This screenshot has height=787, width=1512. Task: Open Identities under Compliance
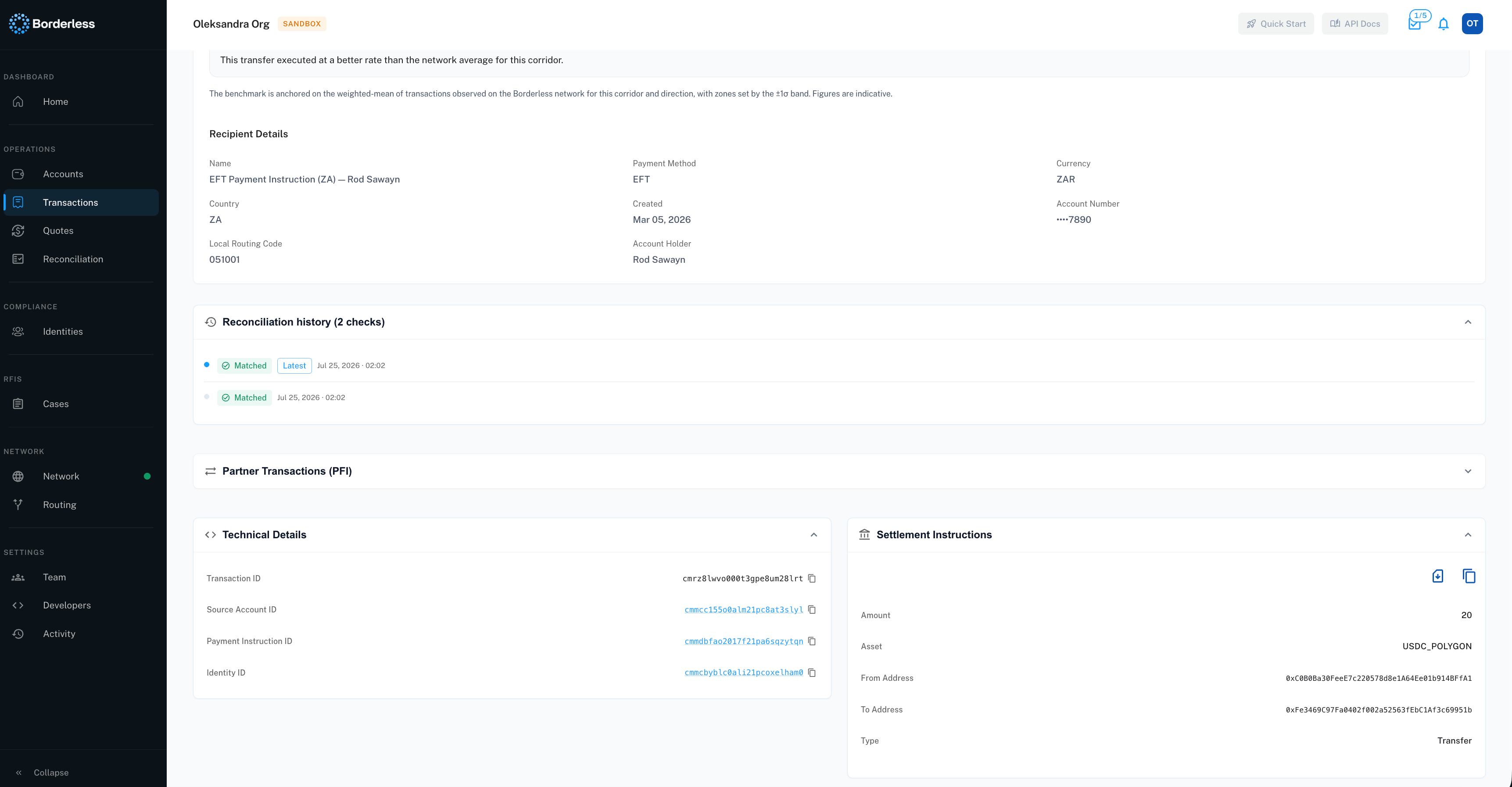(81, 332)
